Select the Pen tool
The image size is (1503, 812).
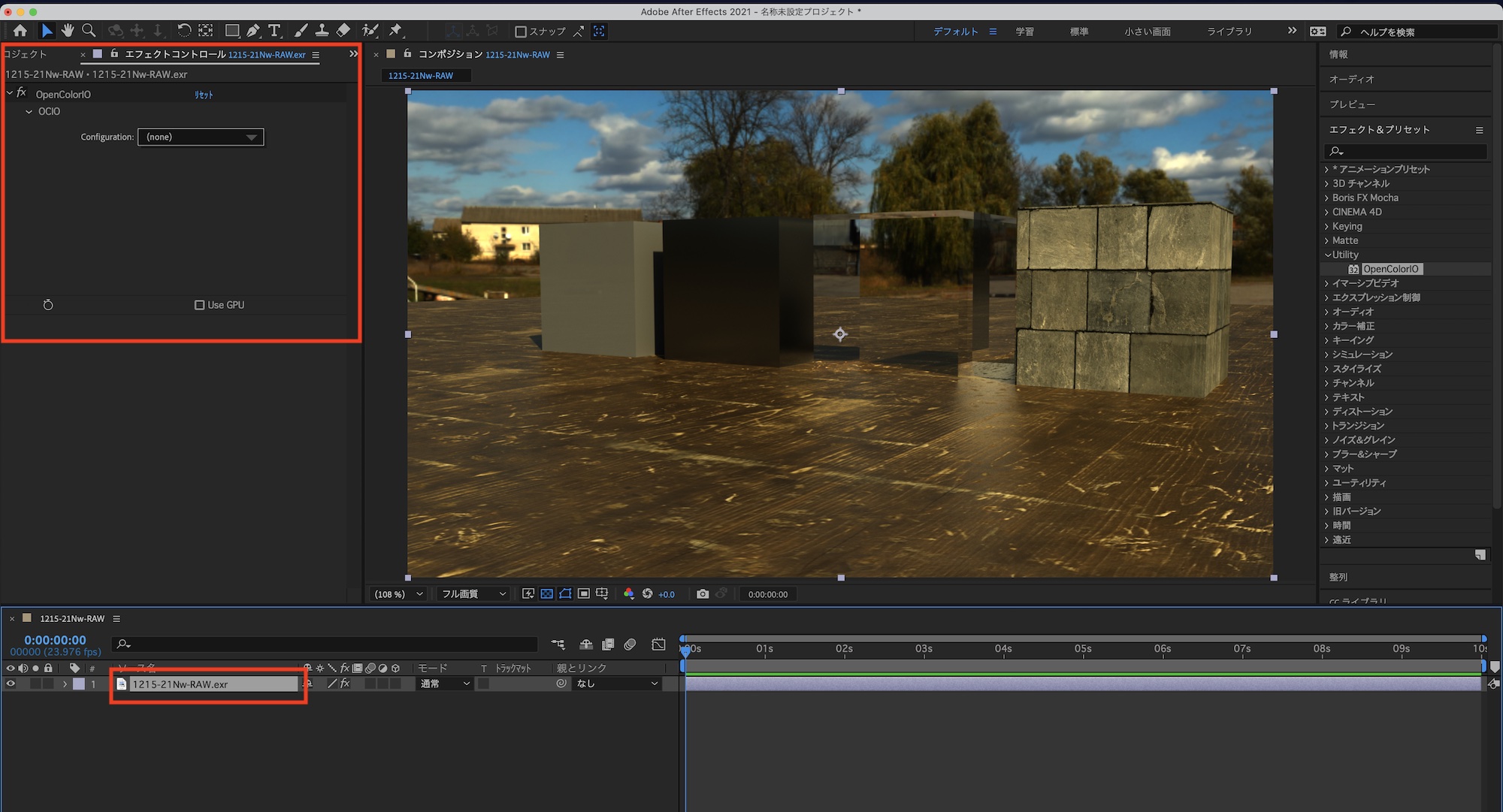(x=253, y=31)
